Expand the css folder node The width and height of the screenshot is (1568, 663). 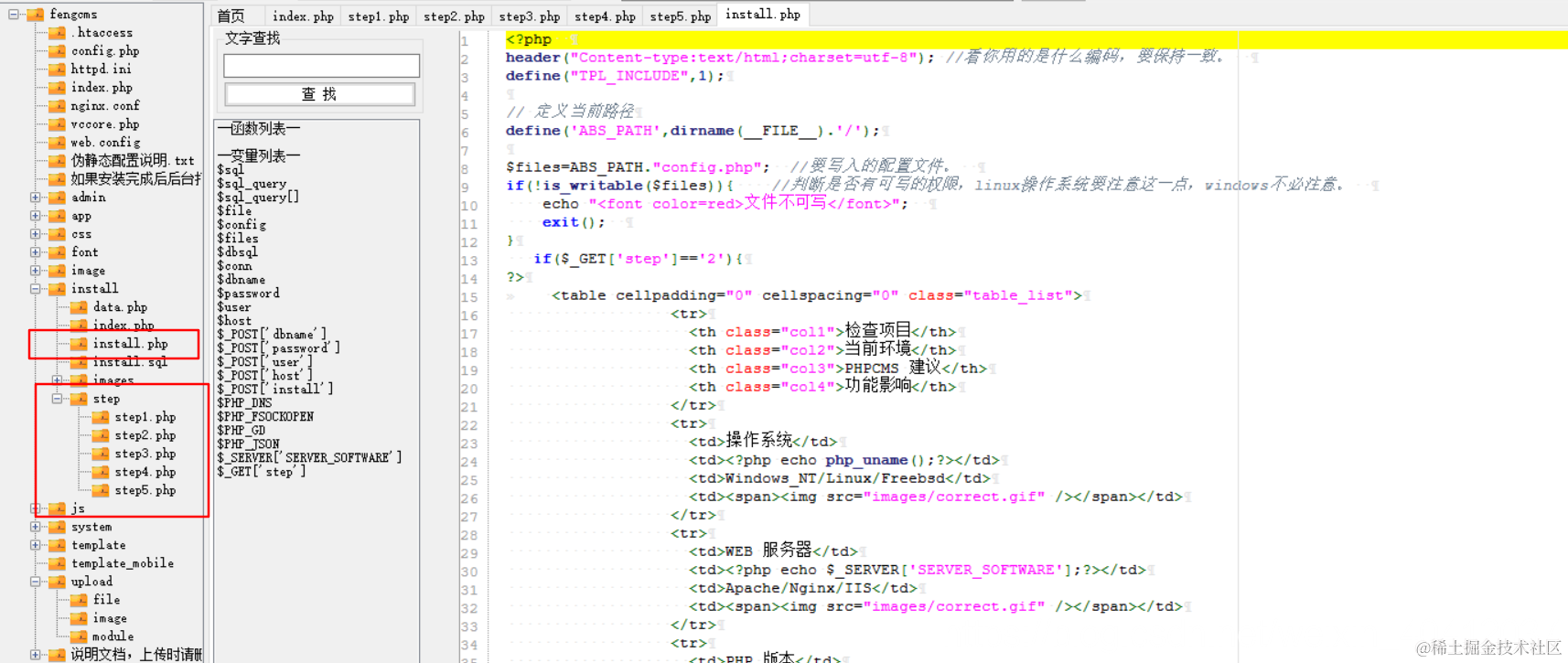(36, 234)
